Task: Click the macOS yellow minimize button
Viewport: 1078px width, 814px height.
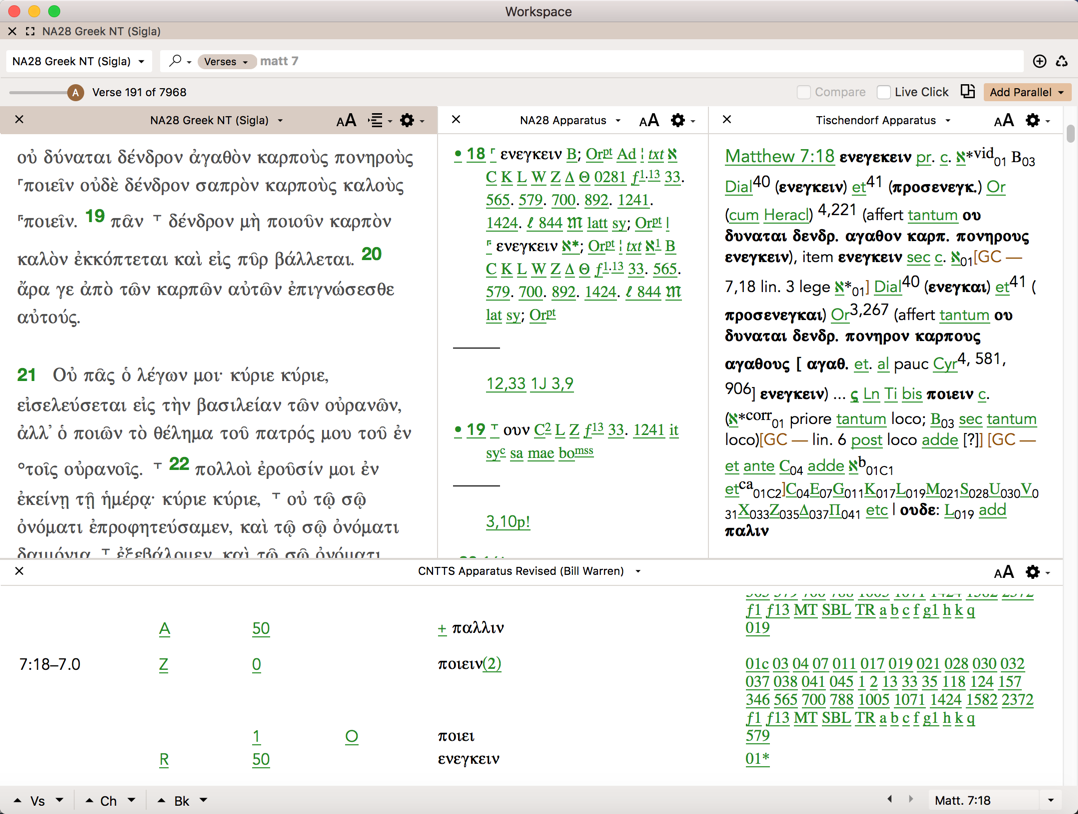Action: (x=34, y=11)
